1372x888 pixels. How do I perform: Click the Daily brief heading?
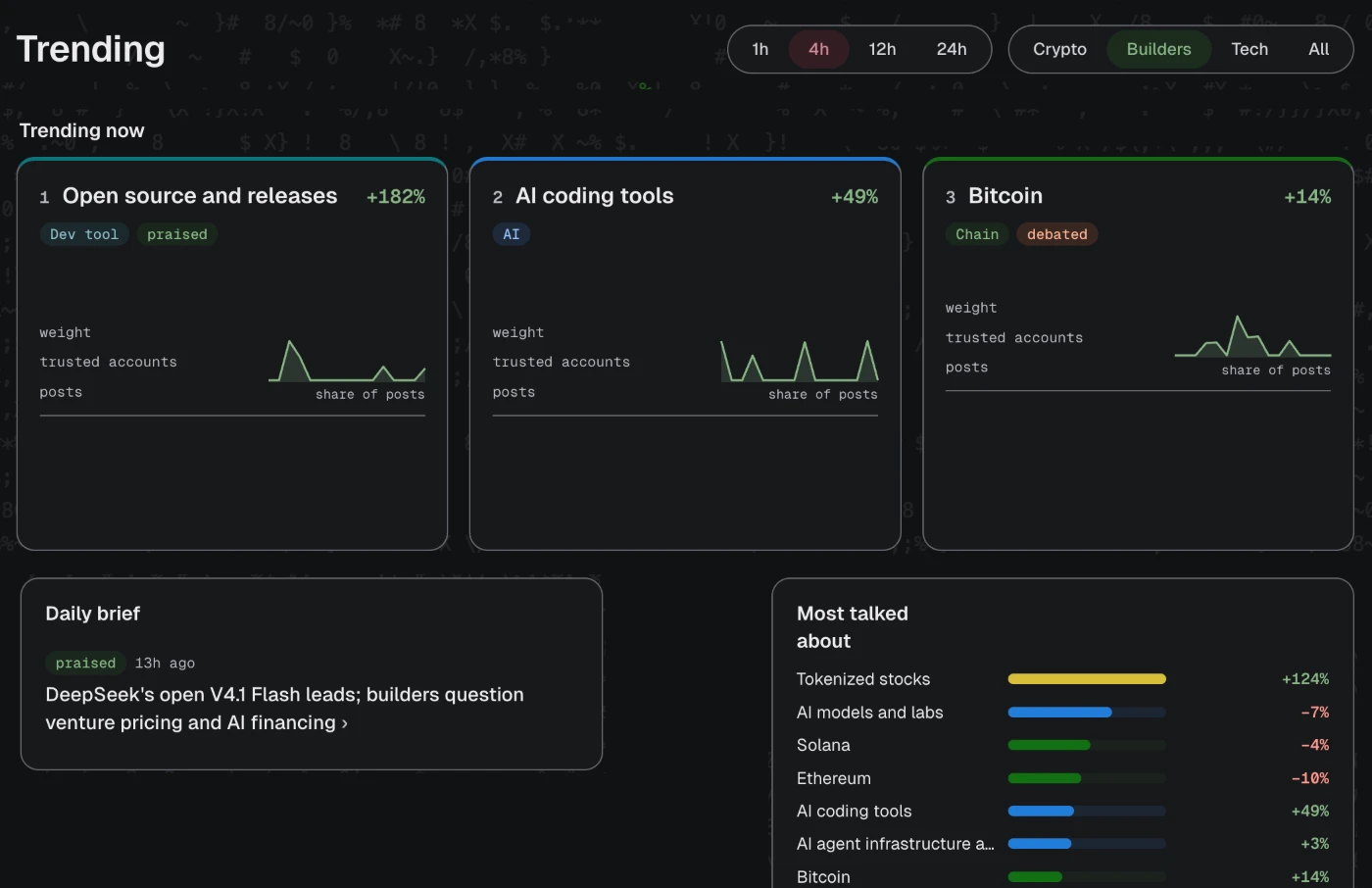(93, 614)
